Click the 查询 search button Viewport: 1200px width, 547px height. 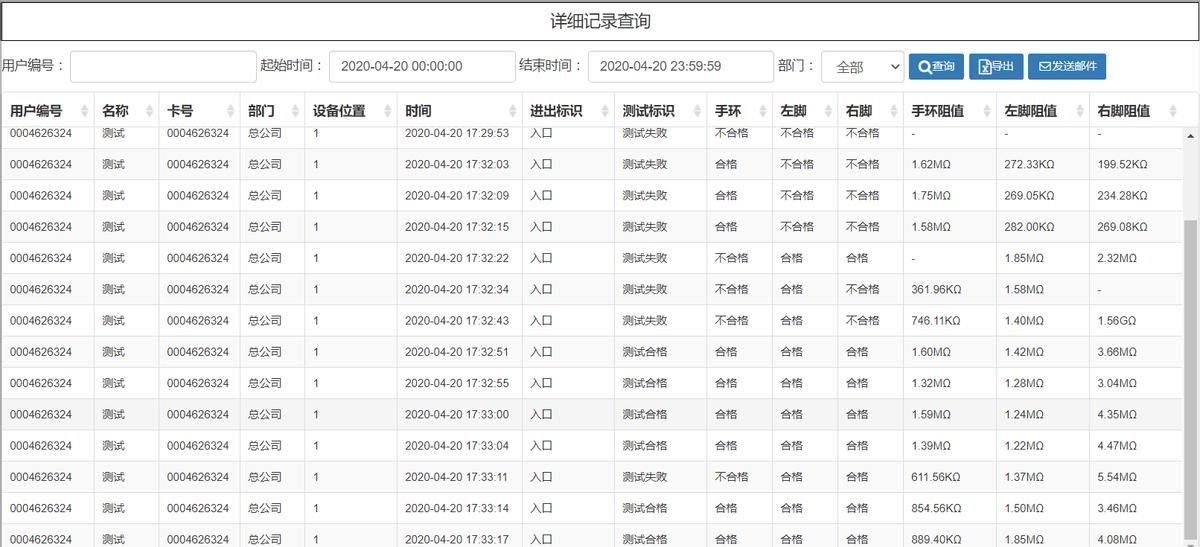click(x=936, y=67)
